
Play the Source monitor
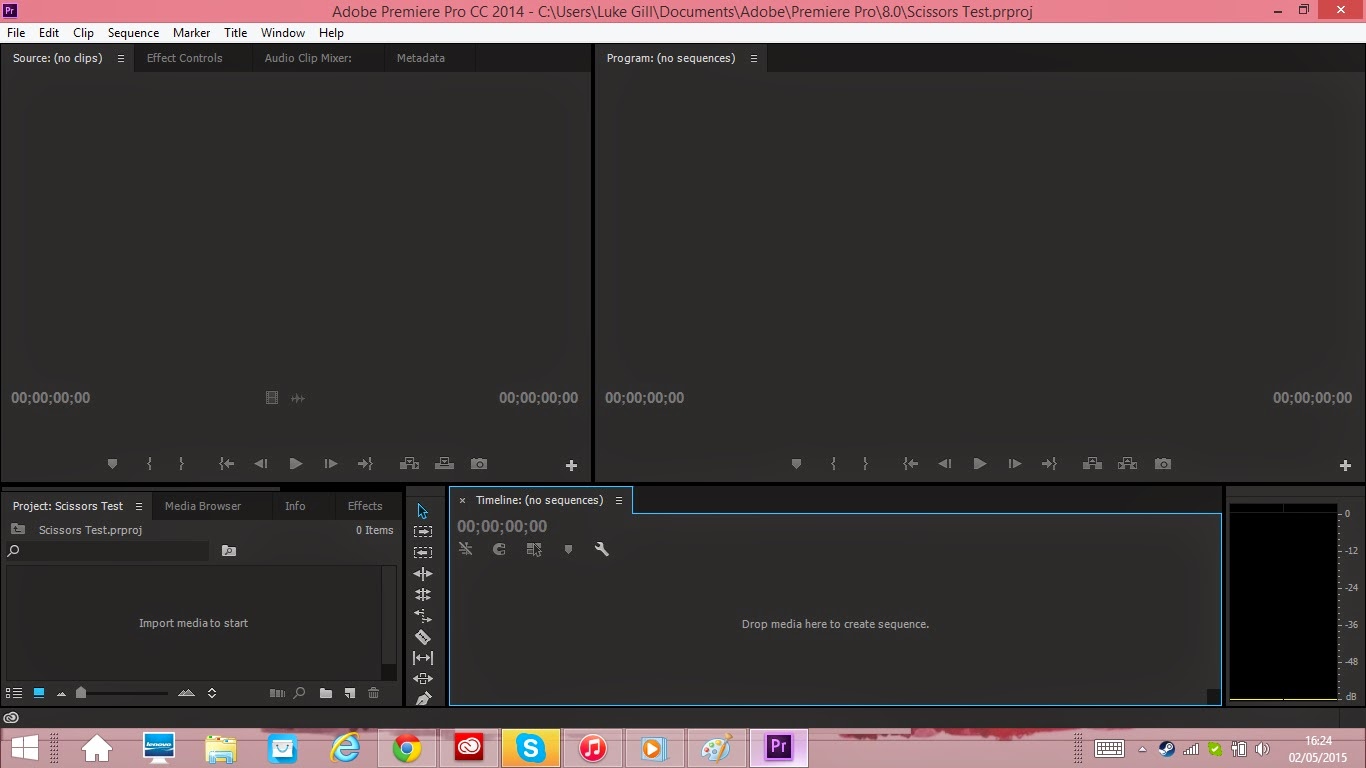296,464
